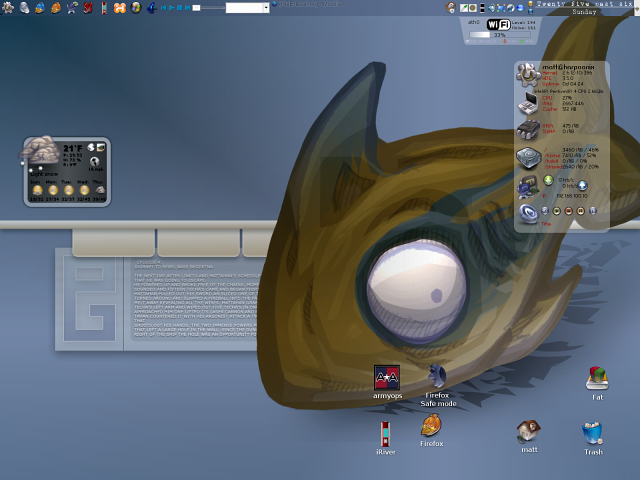Open Firefox Safe mode desktop icon
640x480 pixels.
(438, 385)
